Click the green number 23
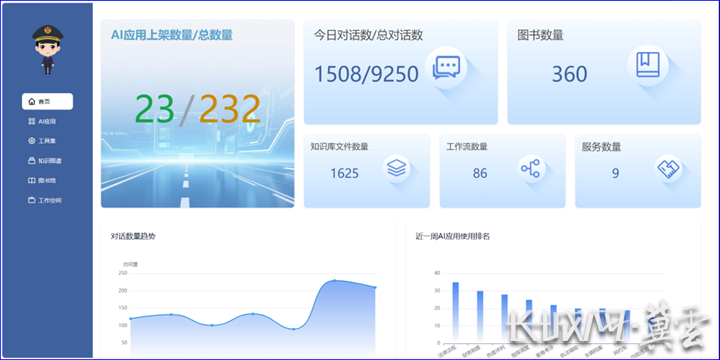Screen dimensions: 720x360 [x=154, y=109]
